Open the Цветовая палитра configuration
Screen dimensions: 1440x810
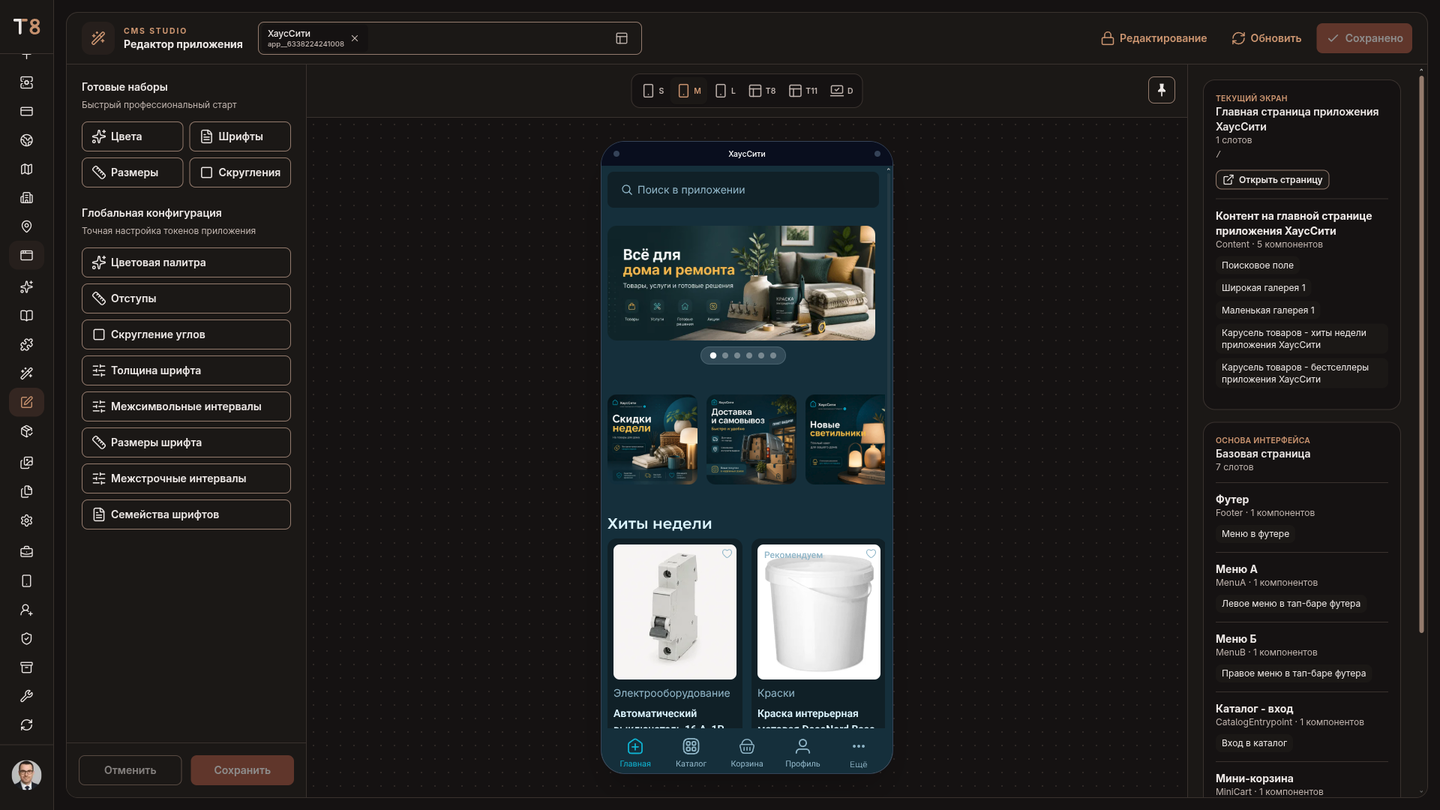pyautogui.click(x=186, y=262)
